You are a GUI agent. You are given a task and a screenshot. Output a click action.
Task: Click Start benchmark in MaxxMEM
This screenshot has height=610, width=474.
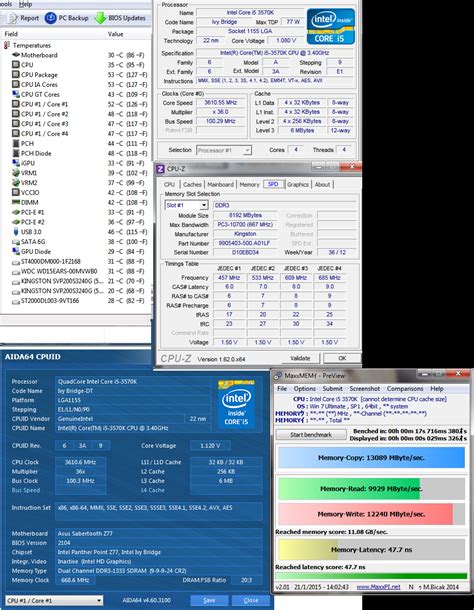click(x=311, y=435)
